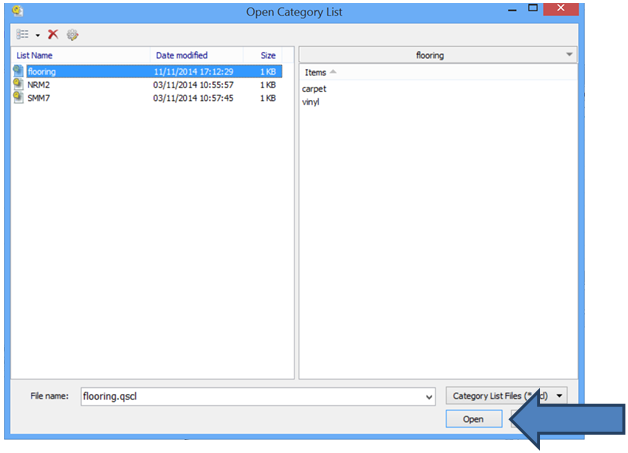Sort by the Date modified column header

tap(181, 56)
